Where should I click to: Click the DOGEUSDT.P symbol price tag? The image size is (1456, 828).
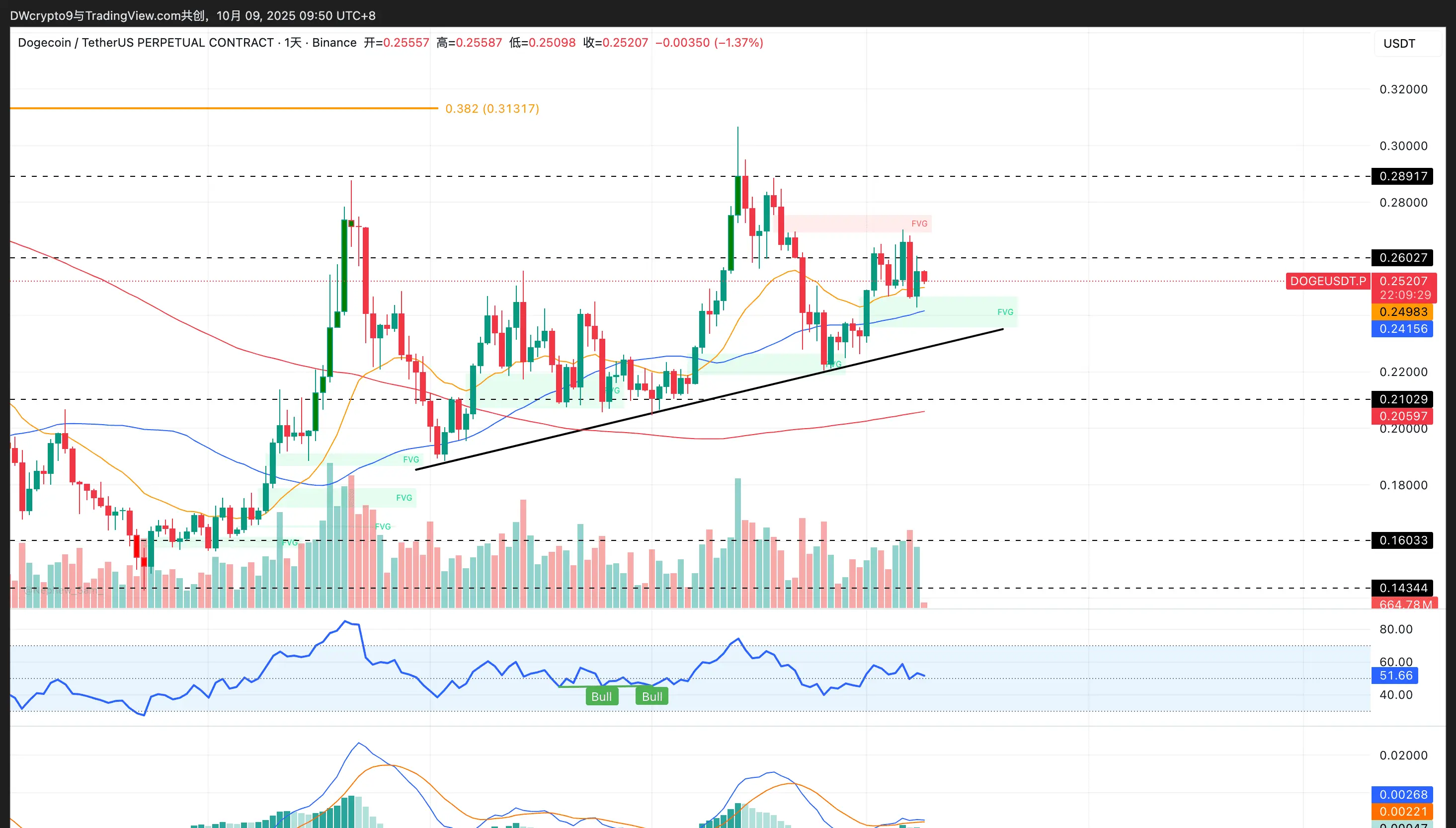pyautogui.click(x=1327, y=281)
